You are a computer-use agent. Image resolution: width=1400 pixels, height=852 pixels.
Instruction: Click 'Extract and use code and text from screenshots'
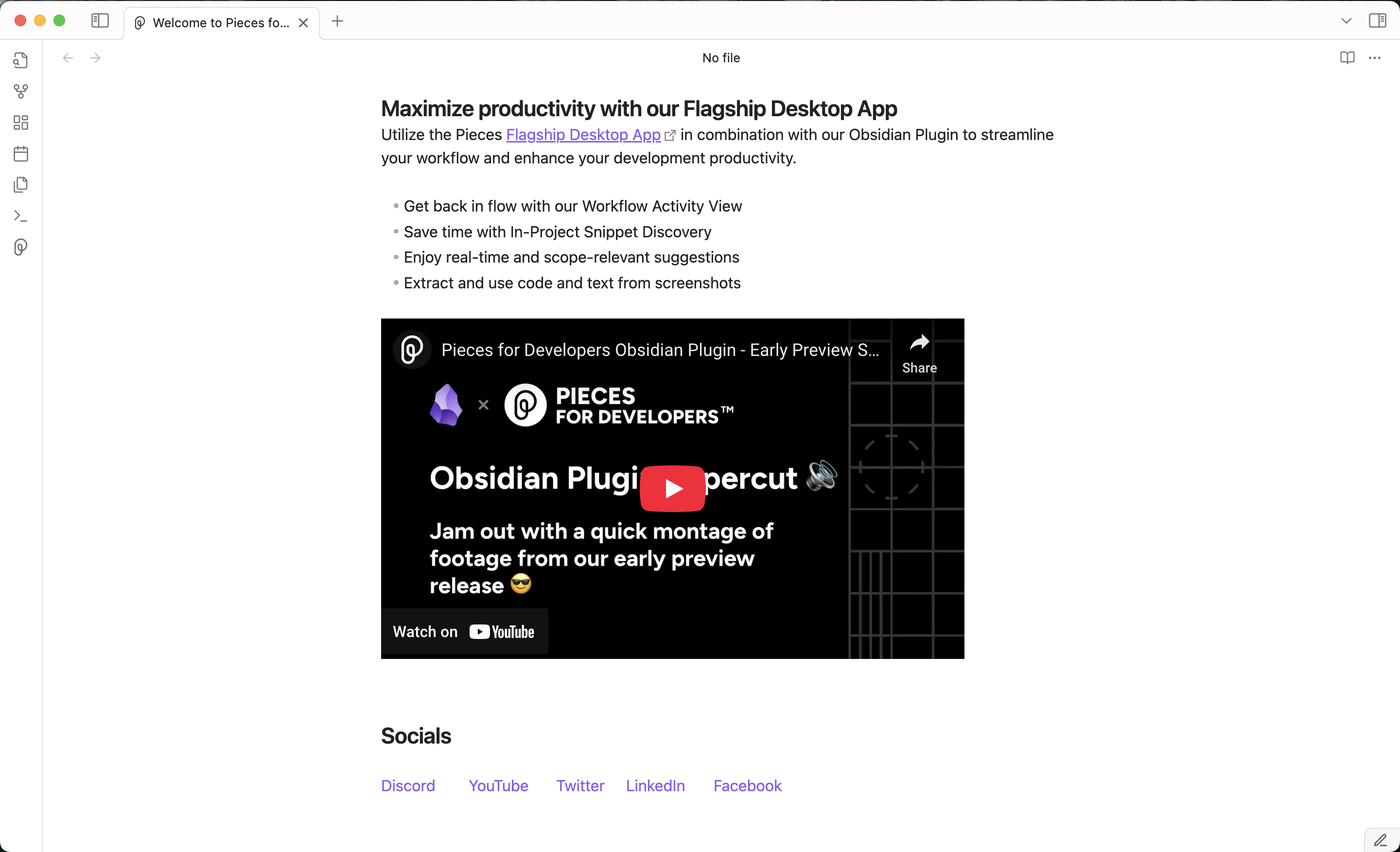(572, 283)
